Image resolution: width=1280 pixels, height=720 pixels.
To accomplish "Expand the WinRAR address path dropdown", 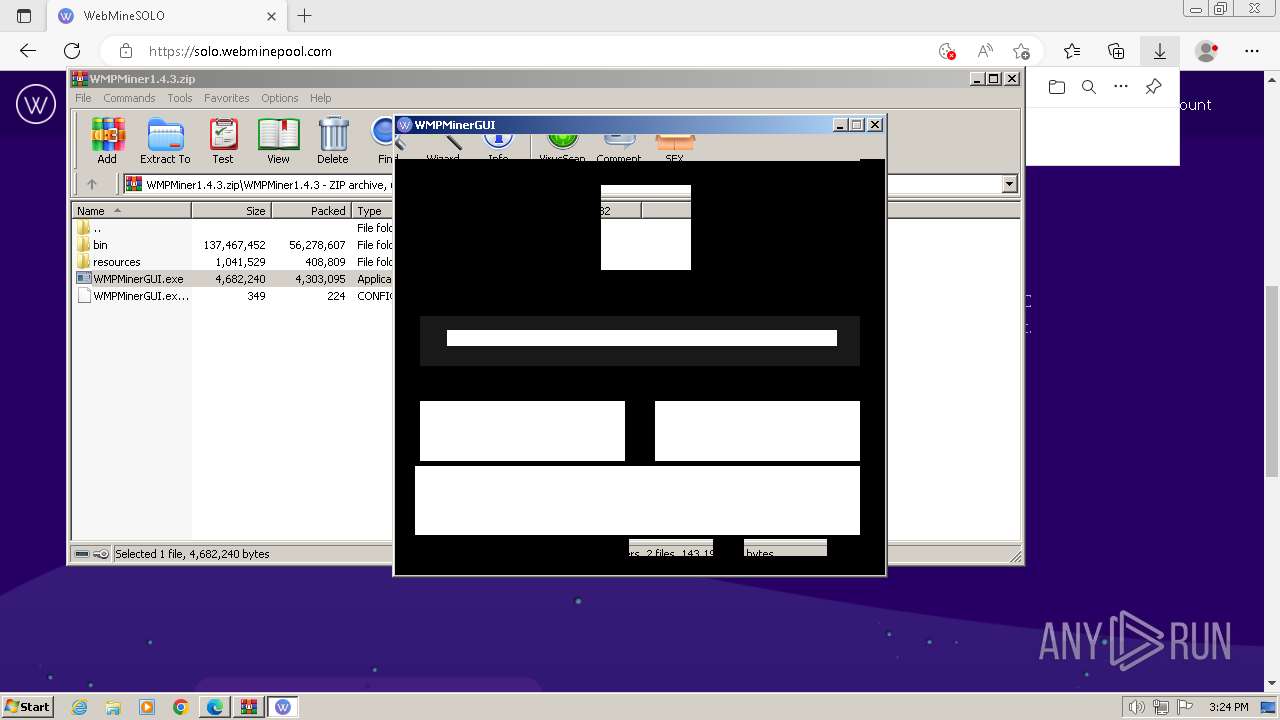I will pos(1009,184).
